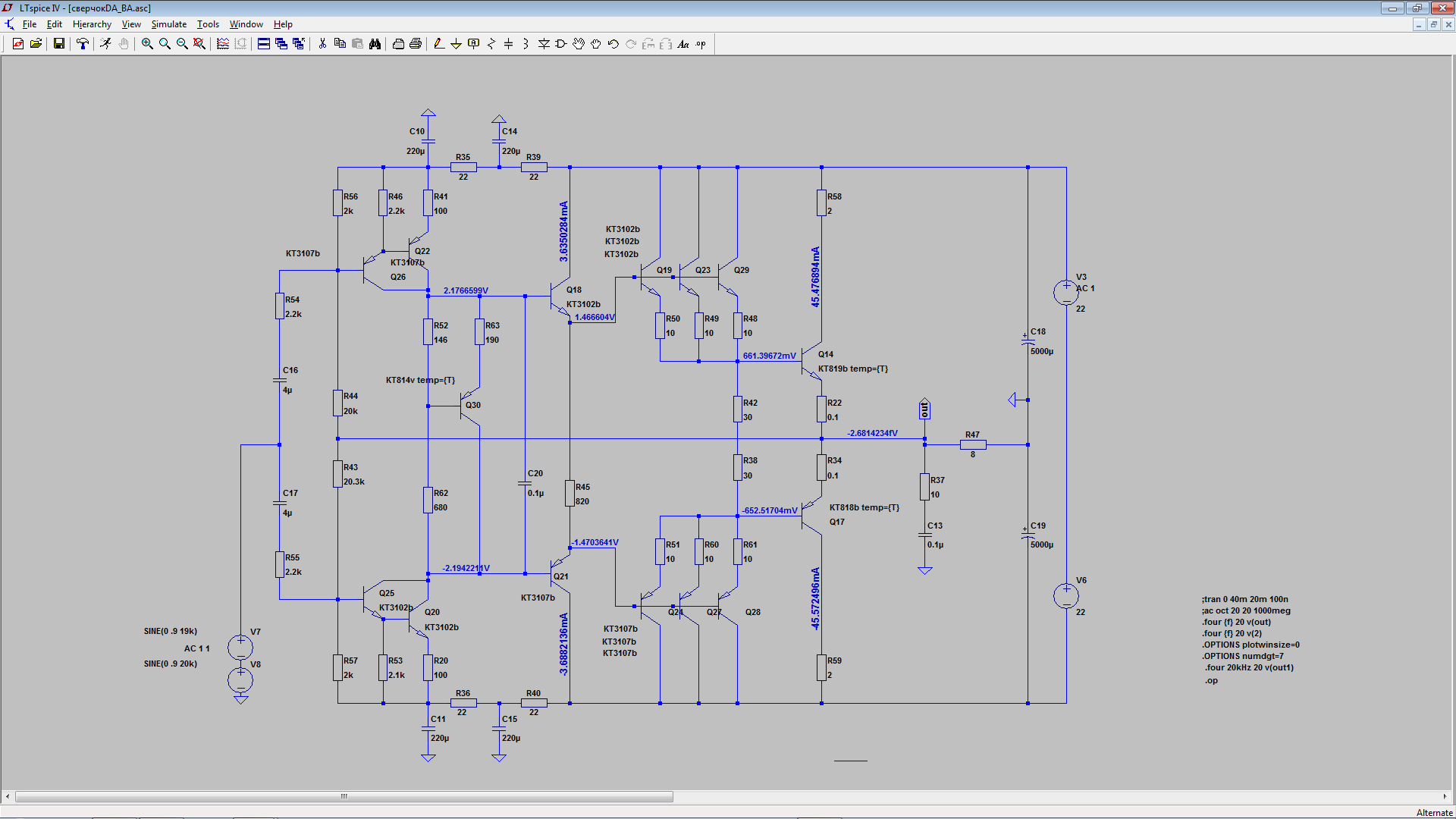Open the component AND-gate tool
This screenshot has height=819, width=1456.
click(561, 44)
